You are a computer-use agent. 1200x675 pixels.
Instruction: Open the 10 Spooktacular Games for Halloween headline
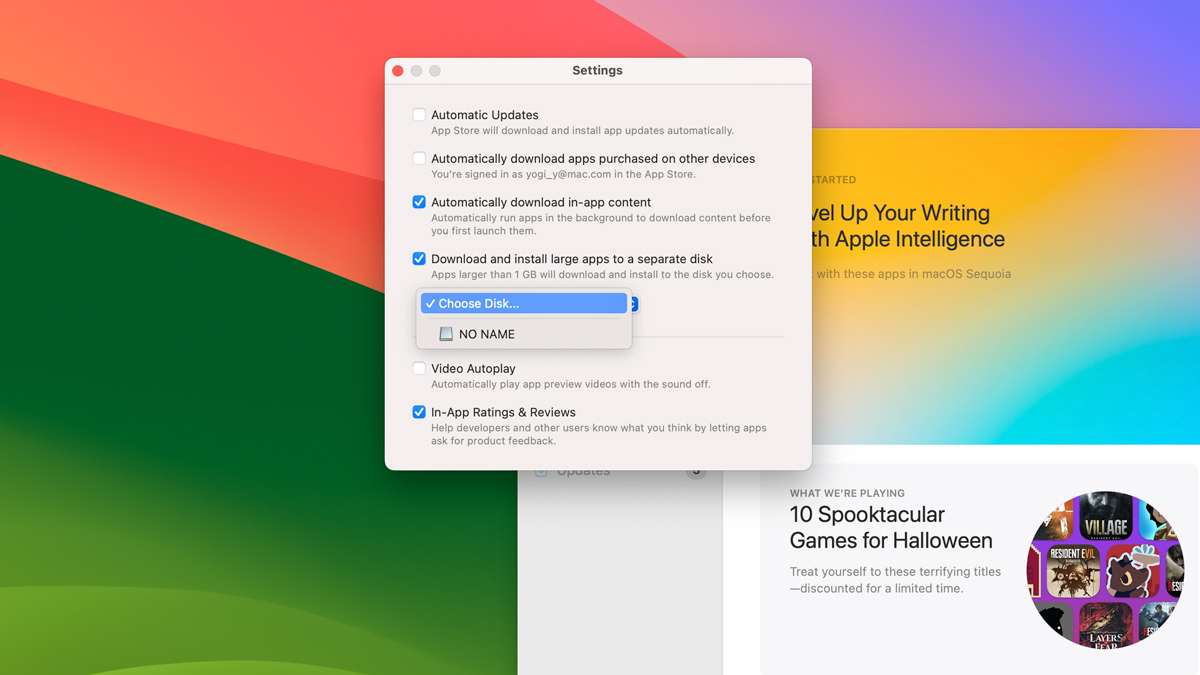point(891,527)
